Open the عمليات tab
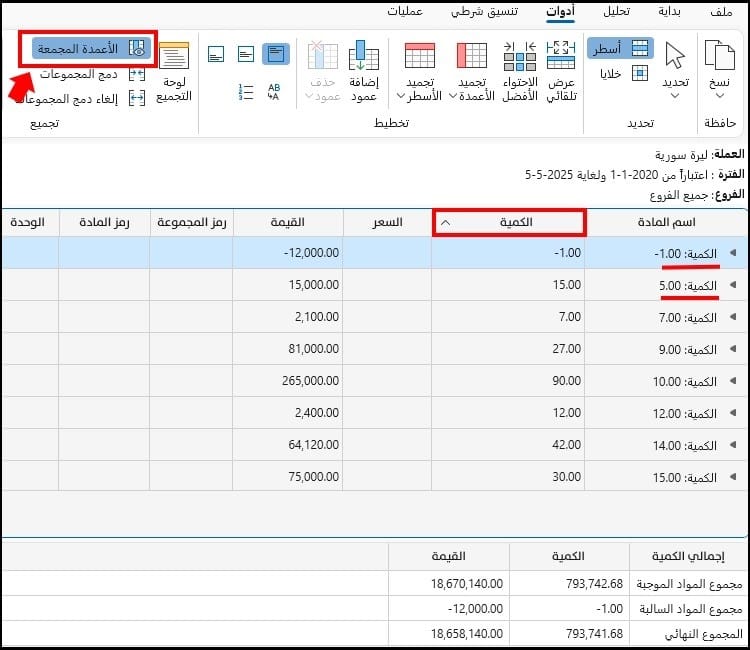 [405, 11]
